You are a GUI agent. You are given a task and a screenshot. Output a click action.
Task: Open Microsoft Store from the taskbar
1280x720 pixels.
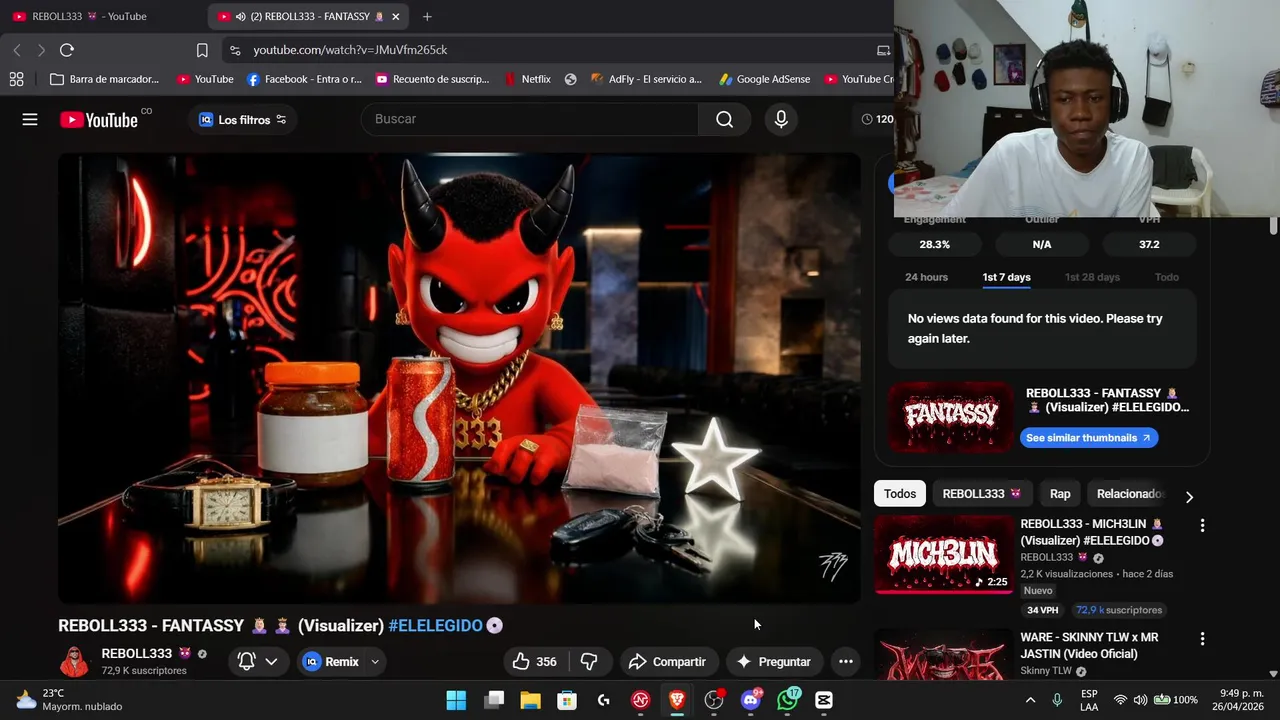tap(567, 700)
